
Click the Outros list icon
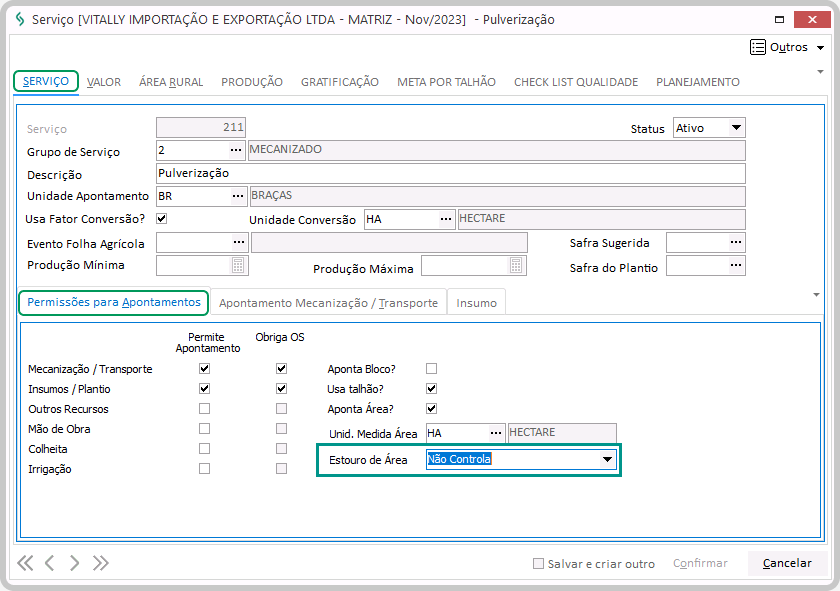tap(758, 47)
